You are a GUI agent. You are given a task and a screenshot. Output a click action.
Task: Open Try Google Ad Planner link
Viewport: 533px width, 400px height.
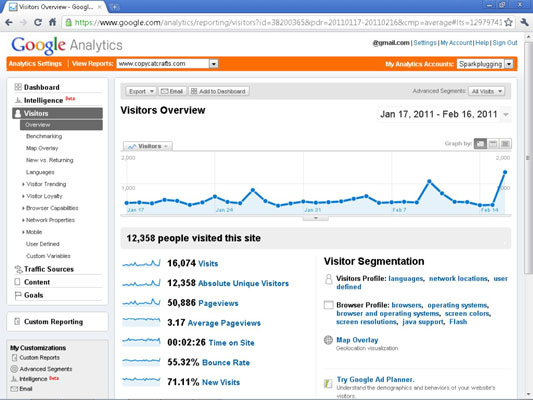(x=376, y=380)
